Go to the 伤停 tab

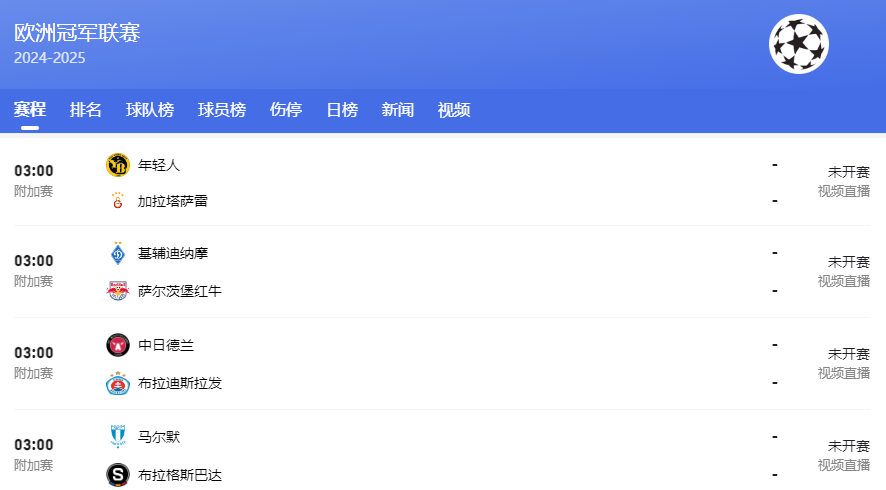click(x=286, y=110)
